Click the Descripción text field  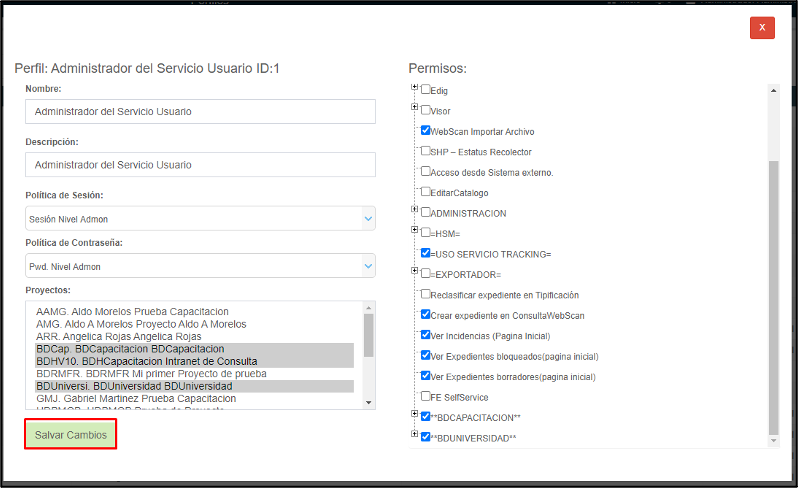[x=200, y=164]
